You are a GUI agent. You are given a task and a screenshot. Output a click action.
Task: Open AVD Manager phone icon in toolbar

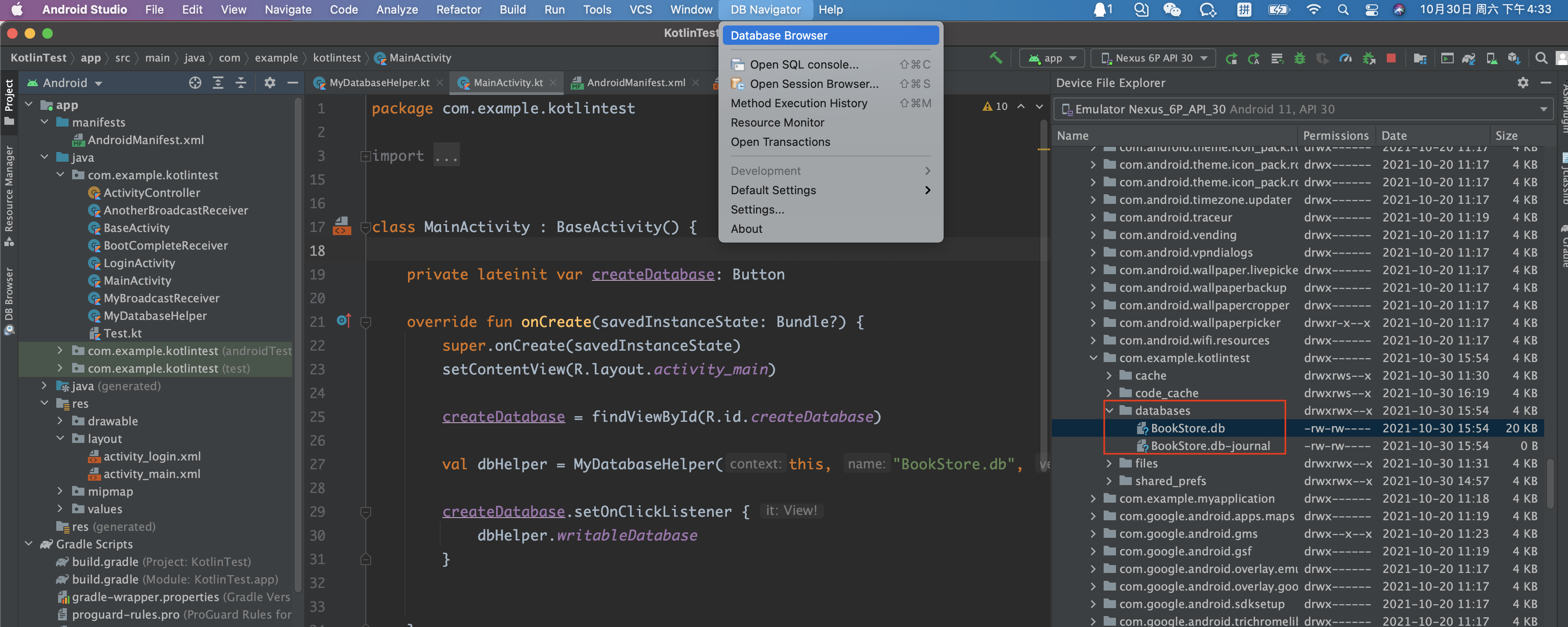point(1491,58)
